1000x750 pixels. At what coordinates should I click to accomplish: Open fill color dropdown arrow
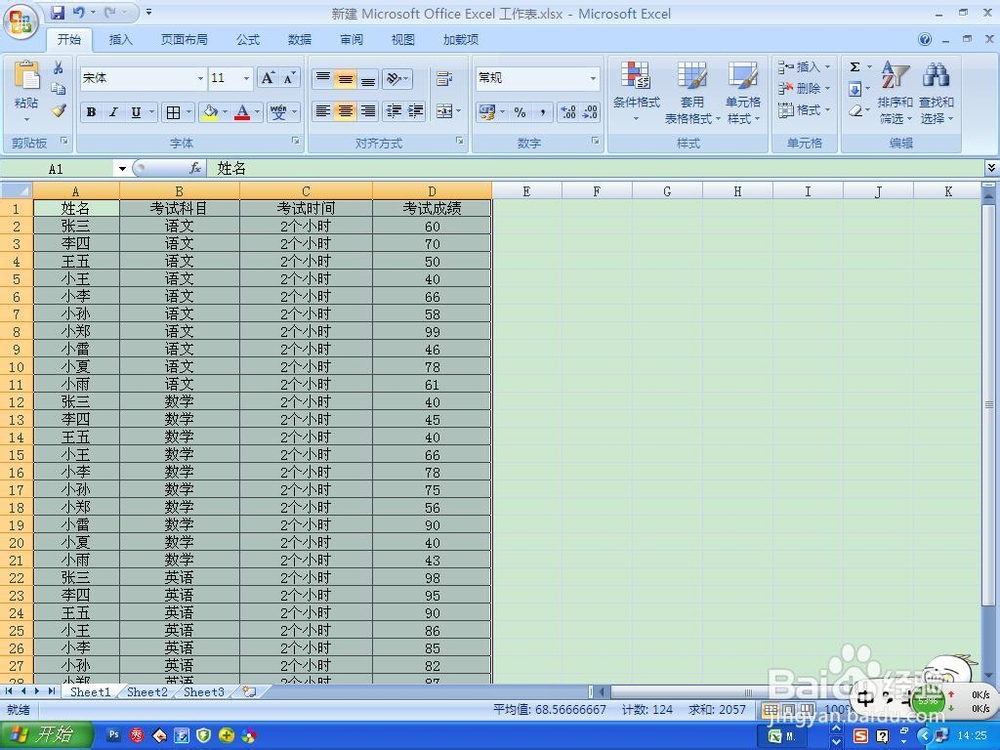pos(225,112)
